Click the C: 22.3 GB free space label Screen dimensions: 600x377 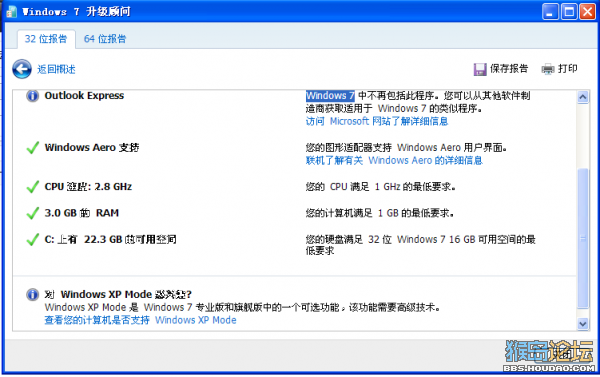pos(110,240)
